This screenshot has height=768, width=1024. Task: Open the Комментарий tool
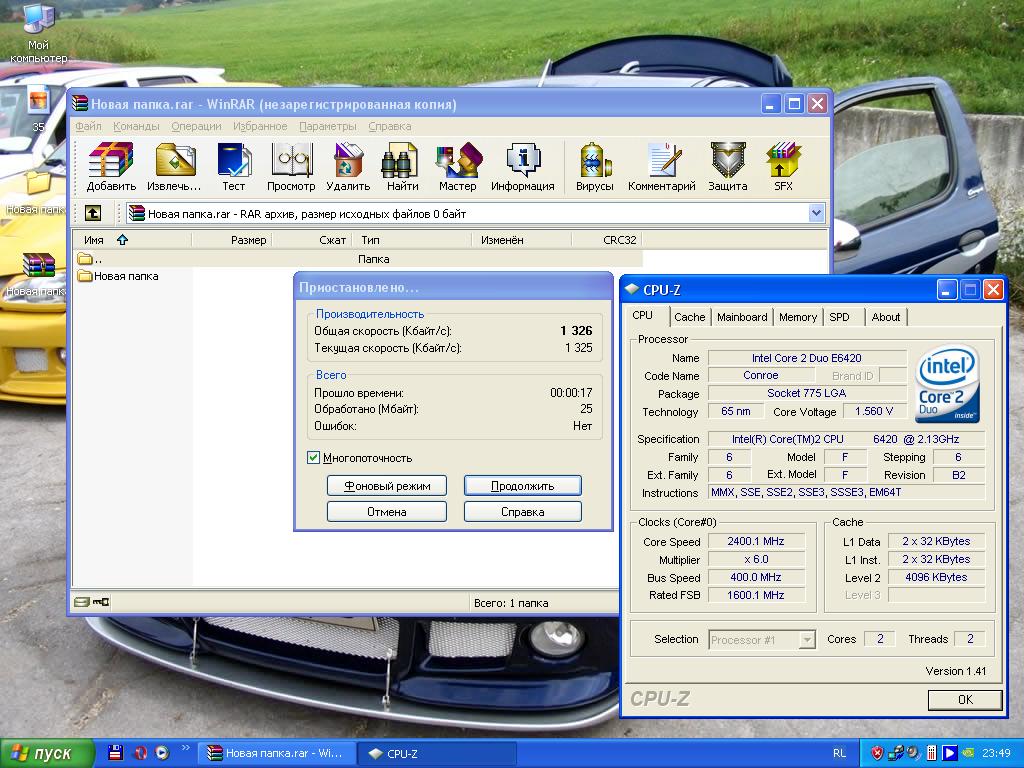(x=662, y=167)
